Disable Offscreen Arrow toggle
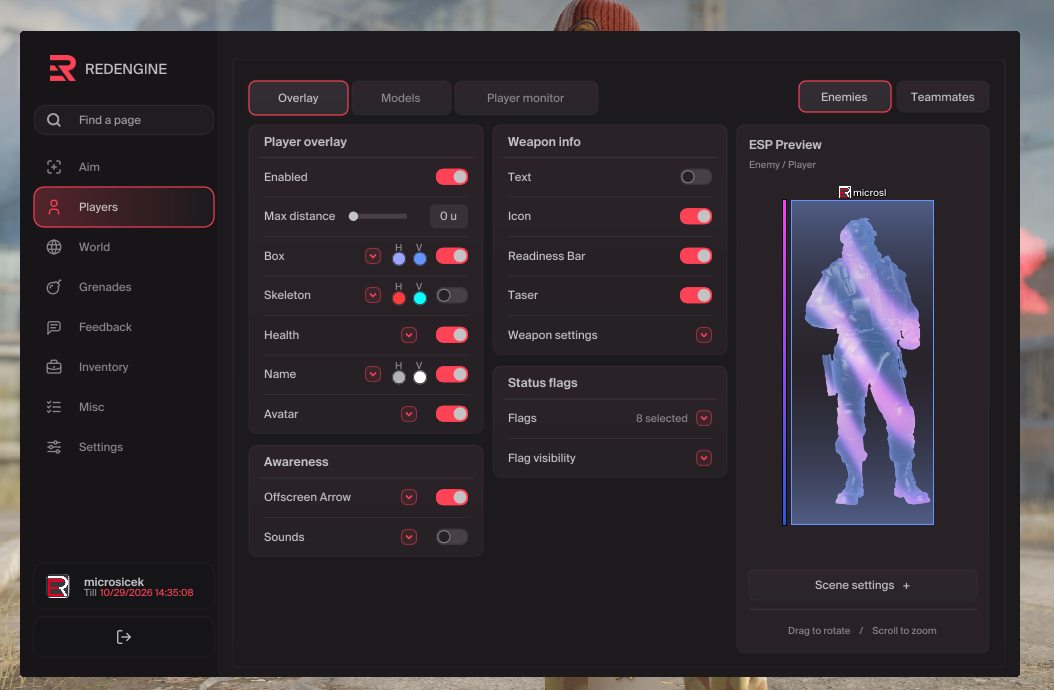 pos(452,497)
